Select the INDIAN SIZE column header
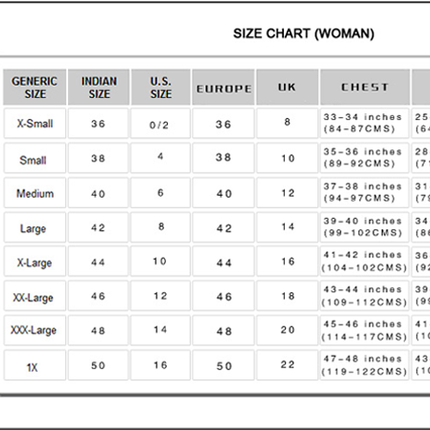 (99, 87)
